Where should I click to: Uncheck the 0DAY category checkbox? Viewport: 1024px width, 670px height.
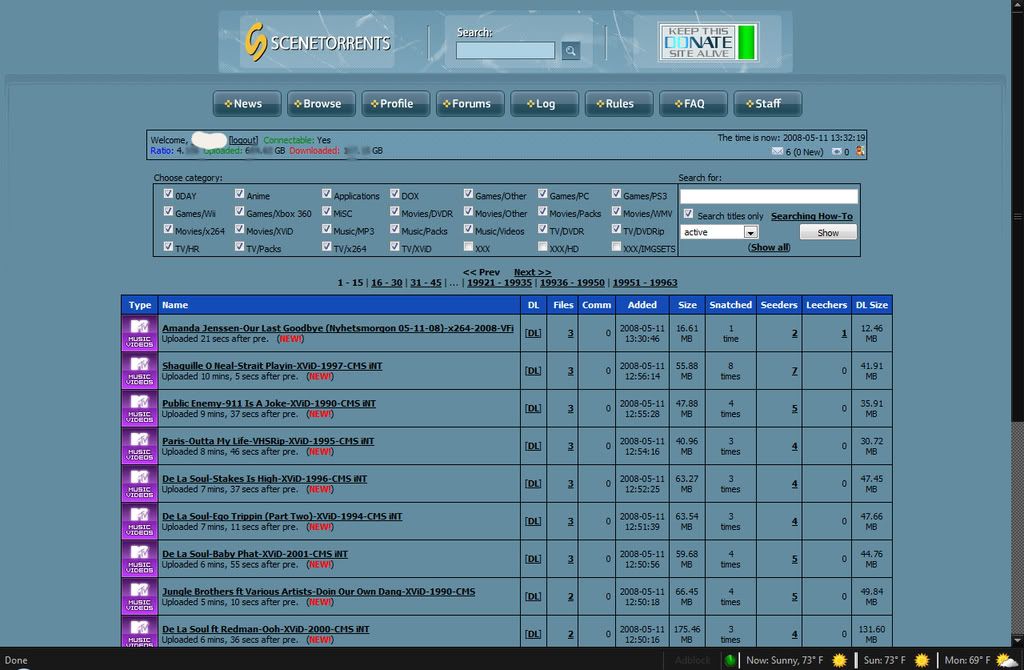pyautogui.click(x=168, y=194)
